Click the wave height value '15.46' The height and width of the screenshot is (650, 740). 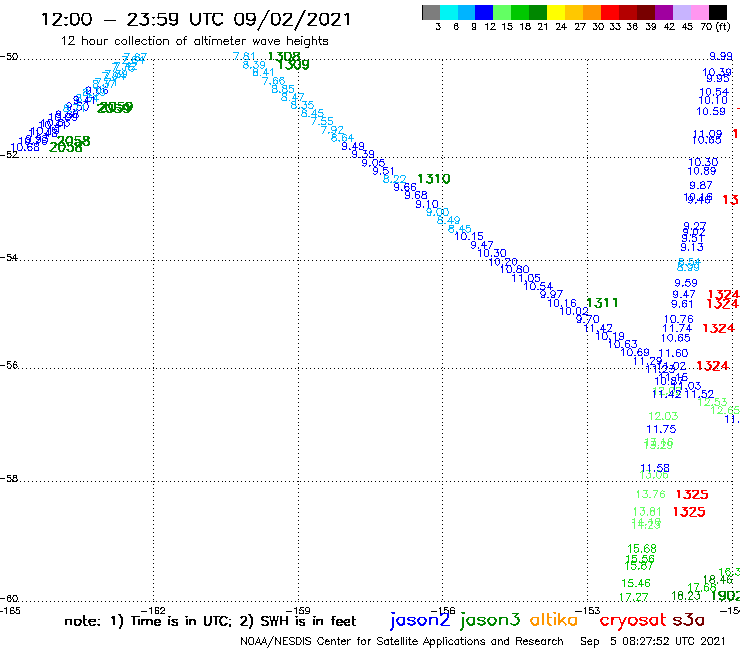[x=636, y=583]
